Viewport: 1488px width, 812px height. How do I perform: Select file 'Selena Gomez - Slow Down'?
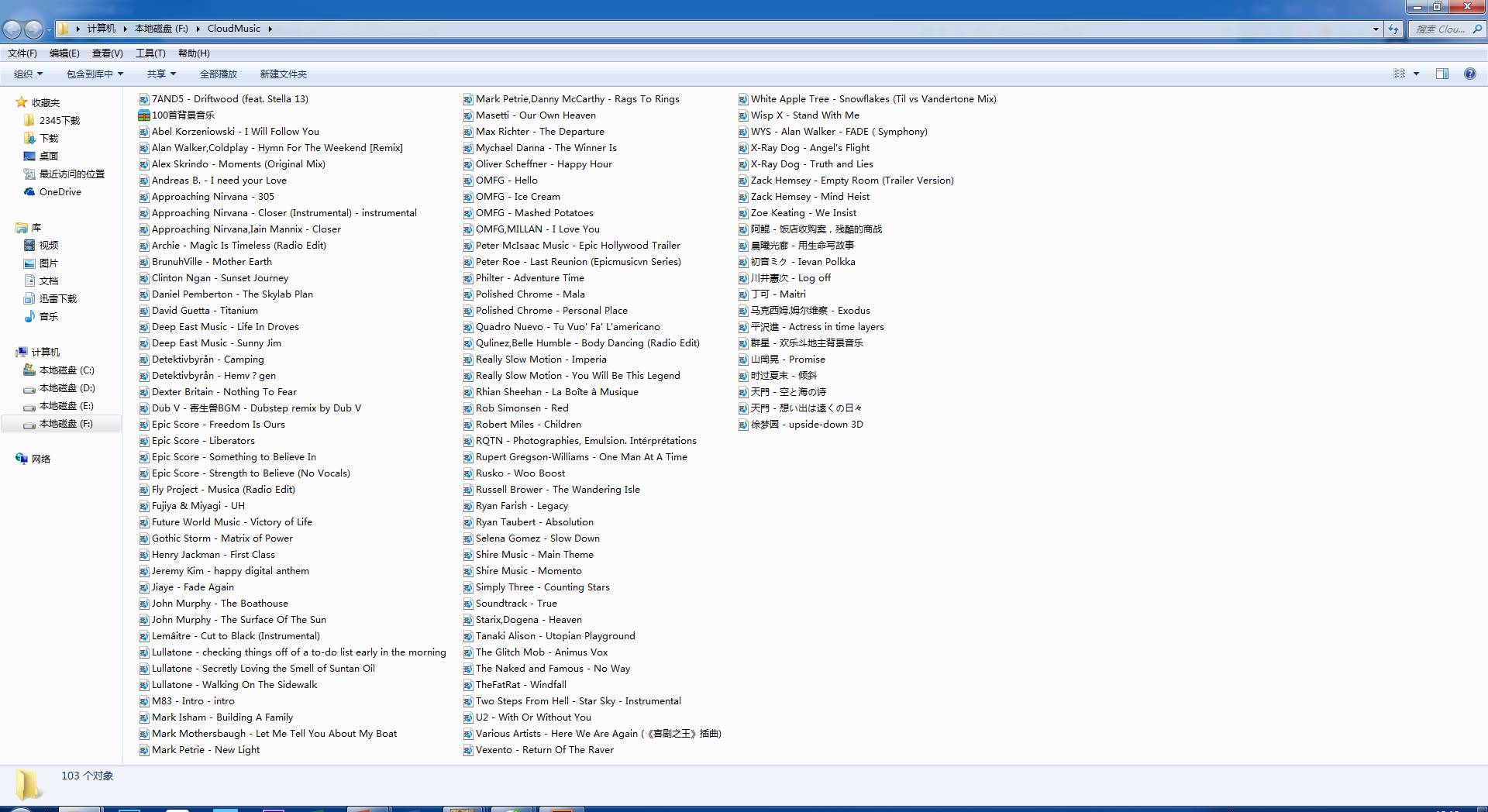pos(538,538)
